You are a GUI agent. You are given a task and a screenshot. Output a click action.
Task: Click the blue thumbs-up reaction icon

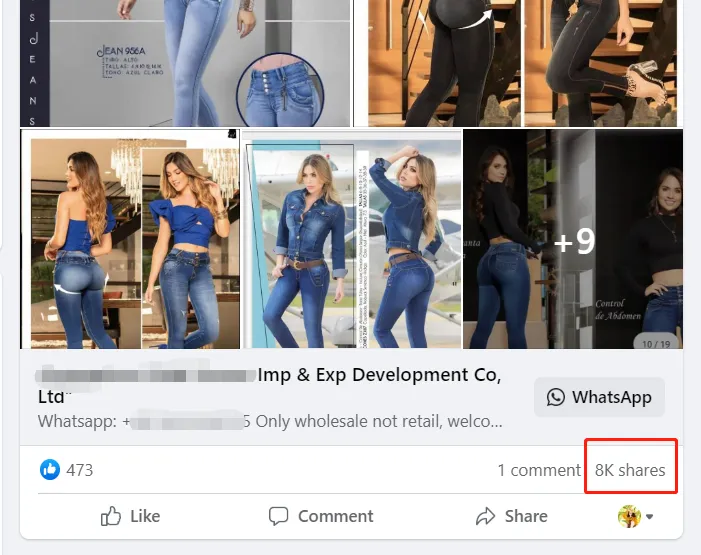click(50, 470)
